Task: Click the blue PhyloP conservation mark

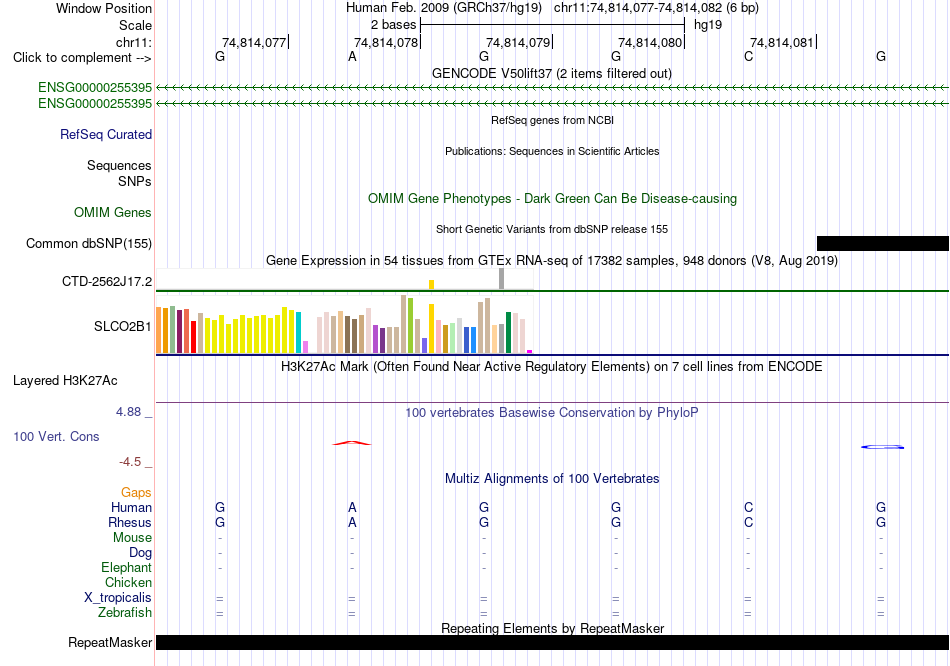Action: [x=882, y=447]
